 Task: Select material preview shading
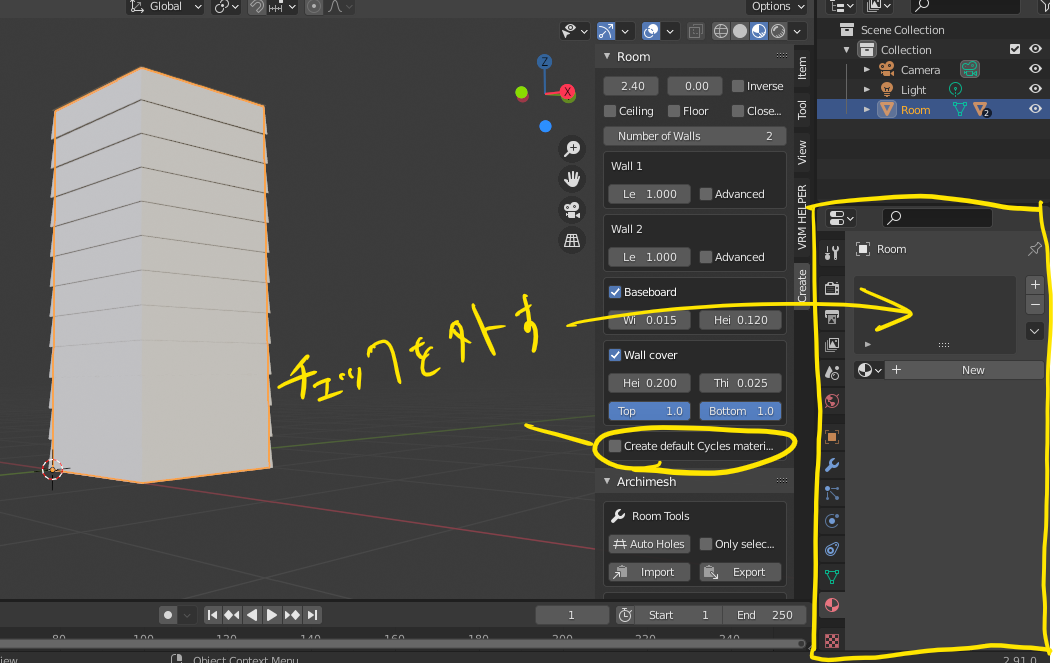759,31
